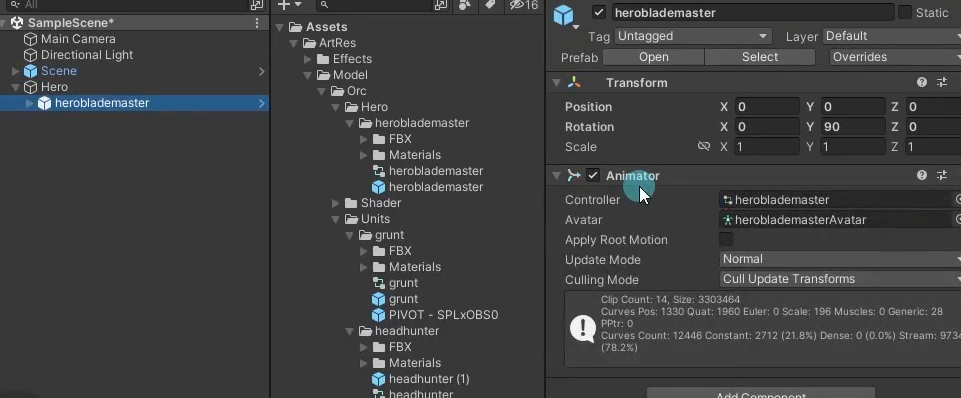This screenshot has width=961, height=398.
Task: Select the Orc folder in Project
Action: coord(349,91)
